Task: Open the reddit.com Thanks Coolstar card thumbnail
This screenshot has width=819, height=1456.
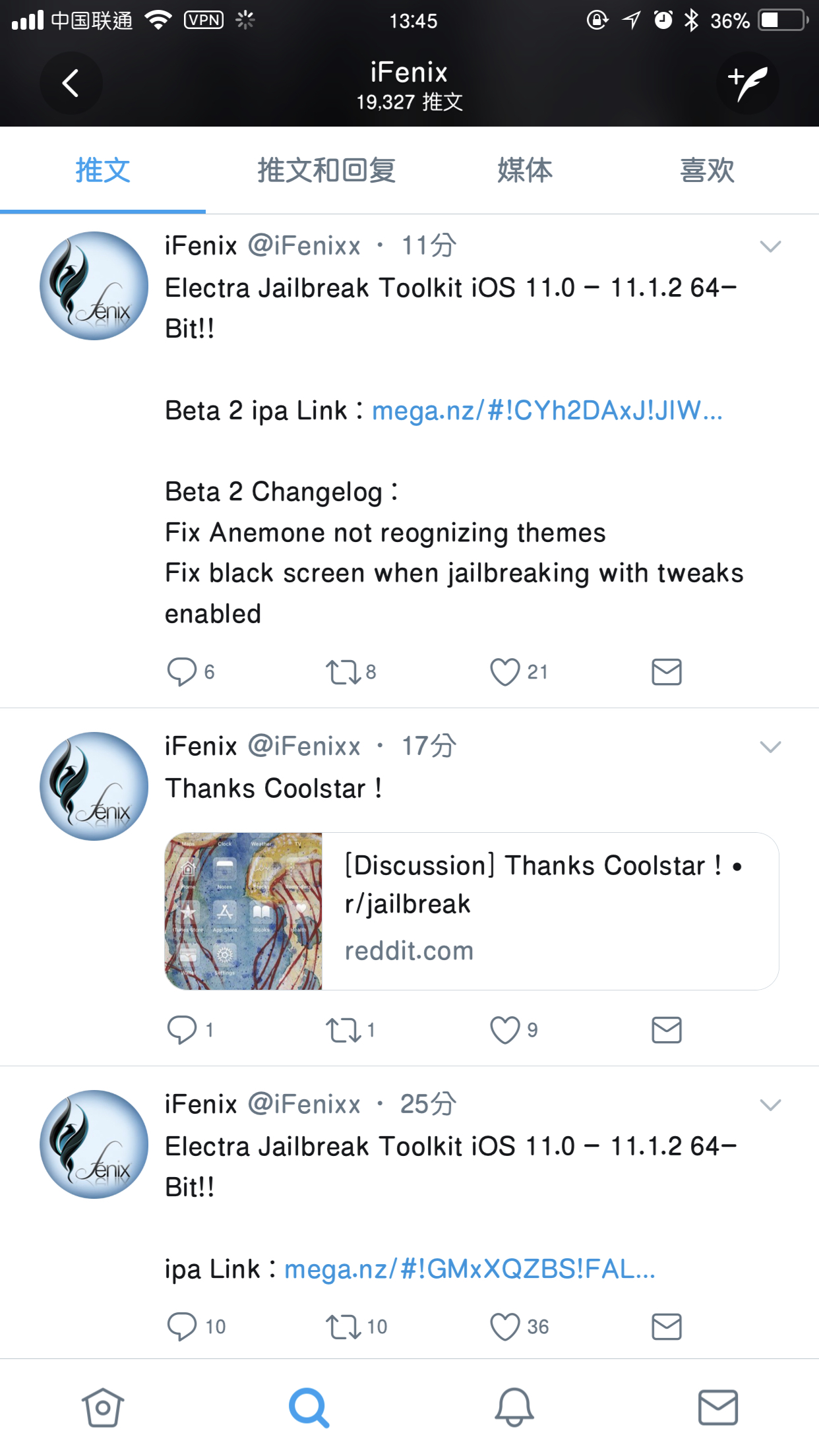Action: (x=243, y=911)
